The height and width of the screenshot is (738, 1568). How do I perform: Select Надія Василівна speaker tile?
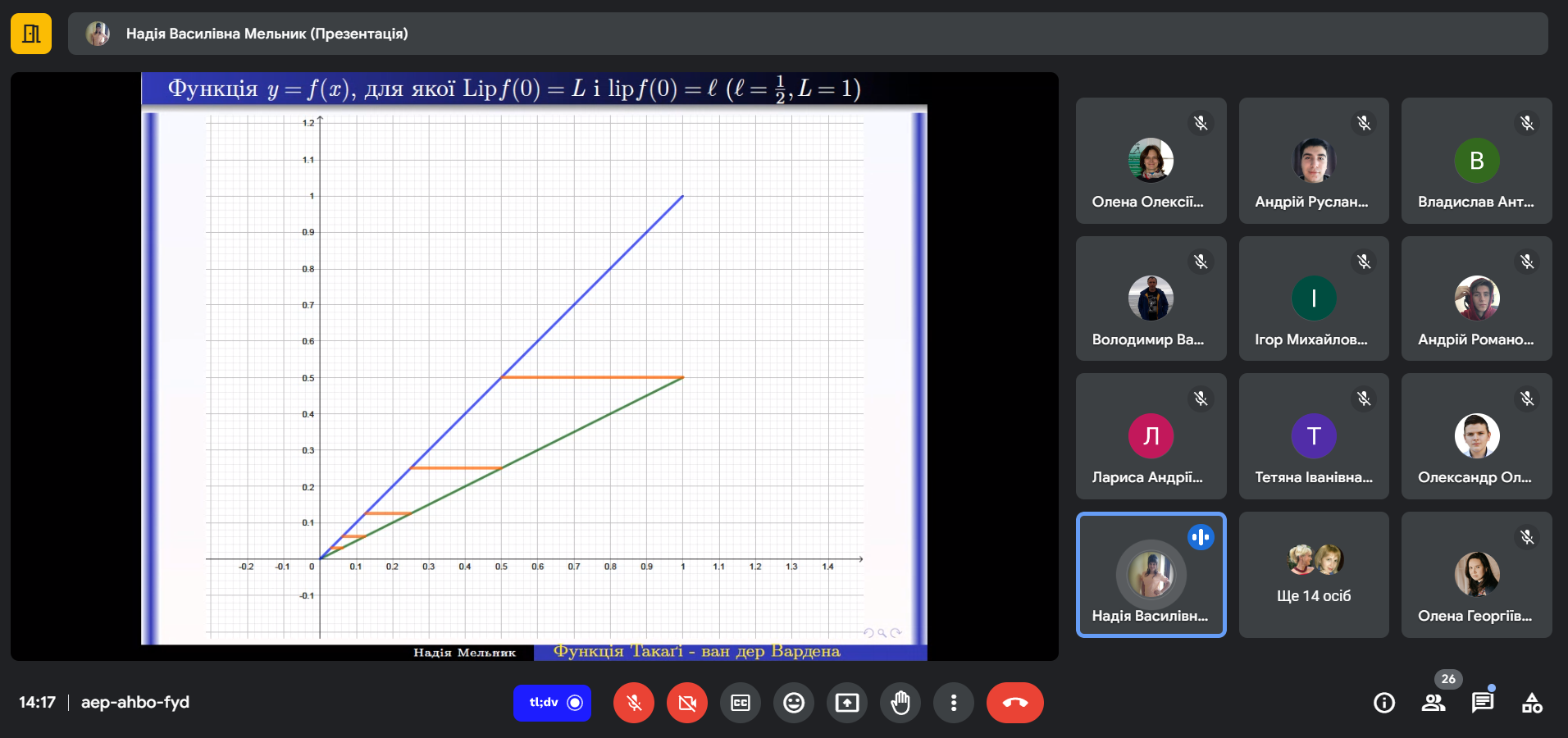(x=1151, y=575)
